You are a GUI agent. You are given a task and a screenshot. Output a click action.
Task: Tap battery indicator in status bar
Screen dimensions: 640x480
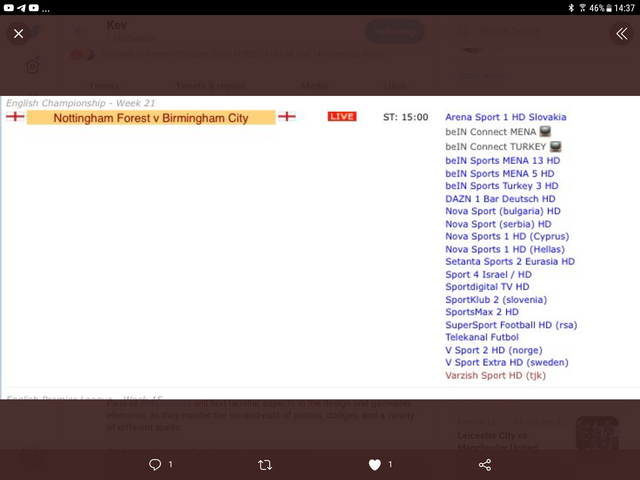[x=609, y=8]
